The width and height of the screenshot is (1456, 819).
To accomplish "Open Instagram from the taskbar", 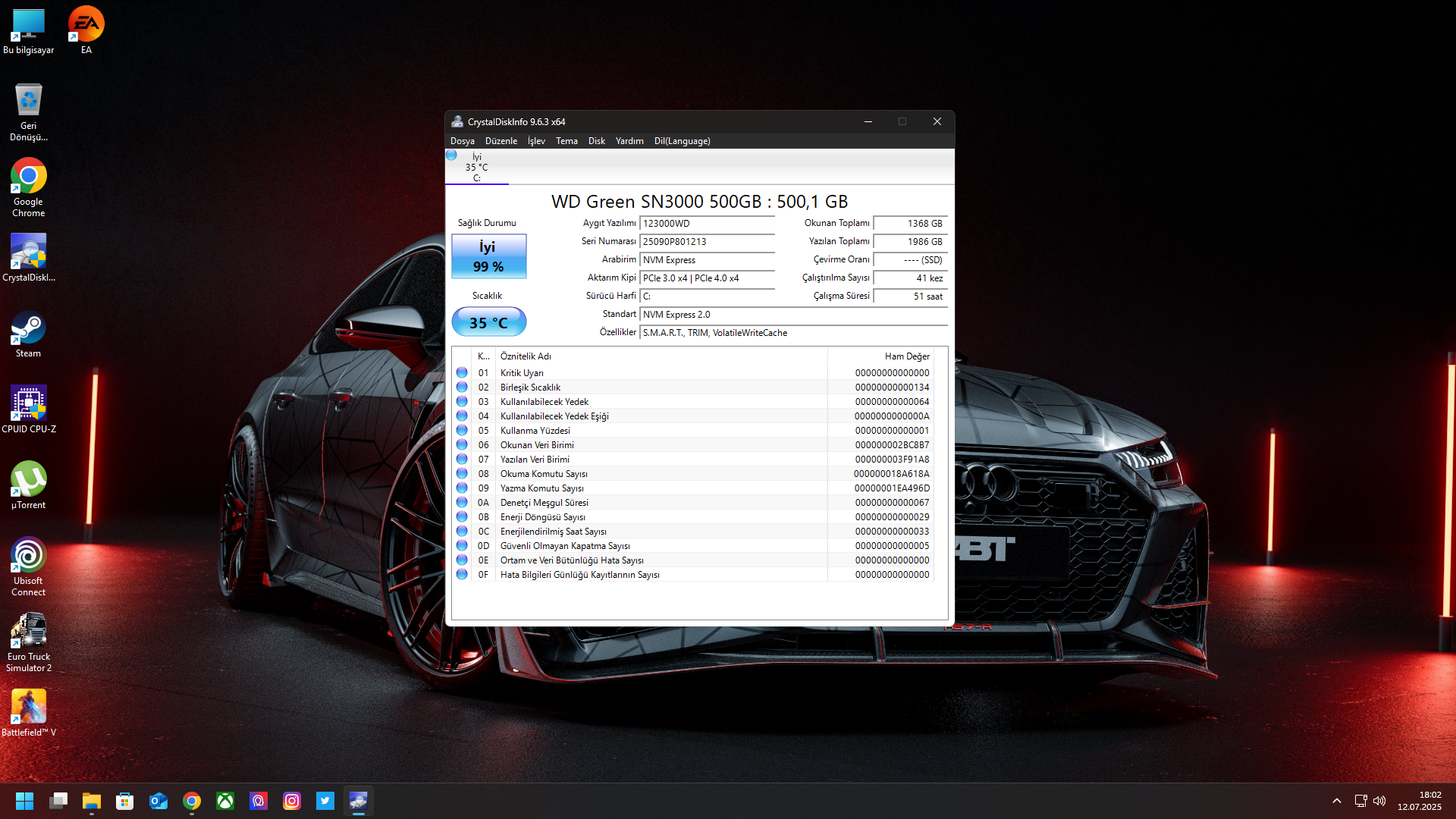I will [x=292, y=801].
